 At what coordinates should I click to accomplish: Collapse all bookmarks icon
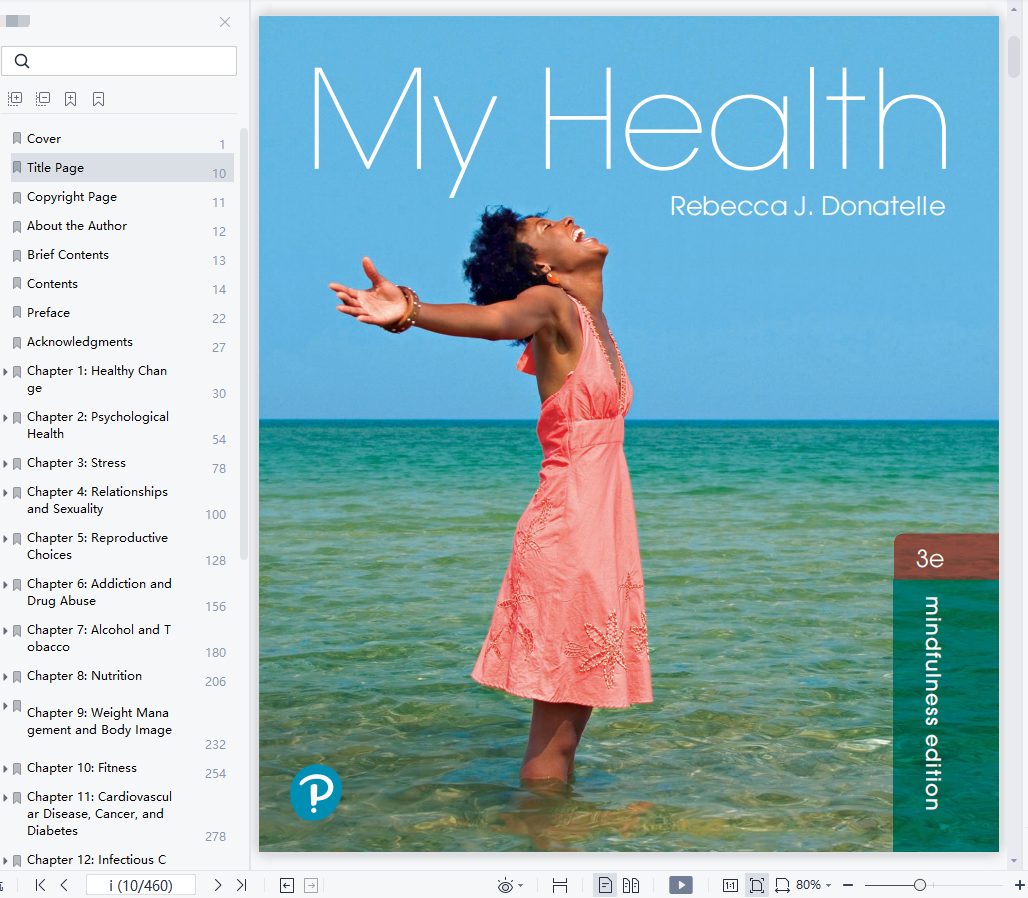[x=43, y=99]
